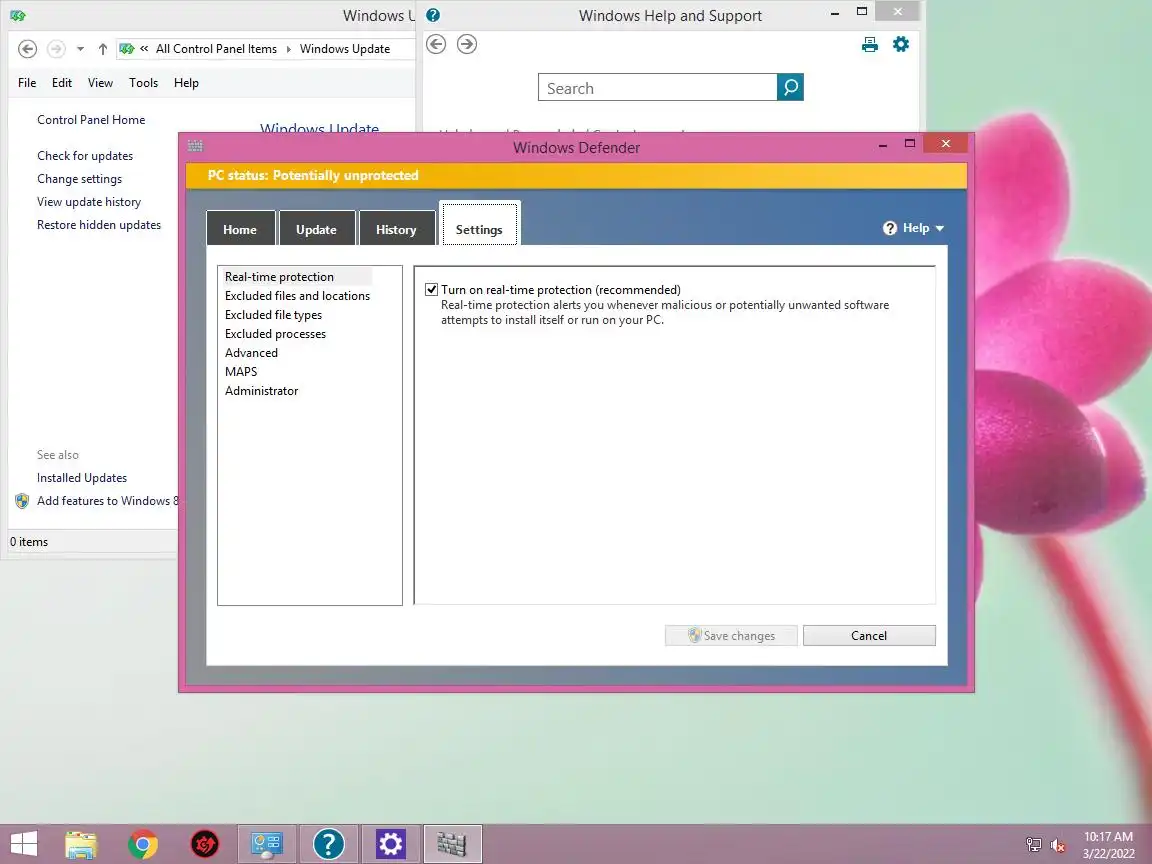Click Windows Update address bar icon

pyautogui.click(x=126, y=49)
